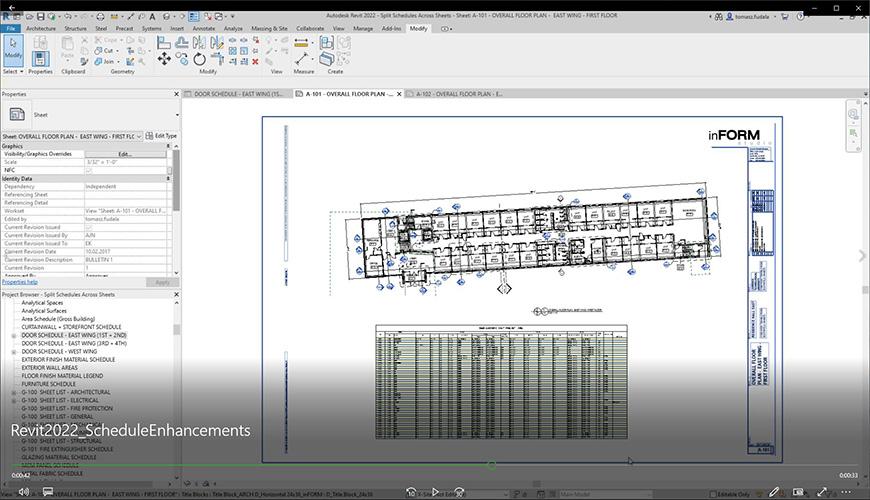The width and height of the screenshot is (870, 500).
Task: Activate the Rotate tool
Action: [x=199, y=59]
